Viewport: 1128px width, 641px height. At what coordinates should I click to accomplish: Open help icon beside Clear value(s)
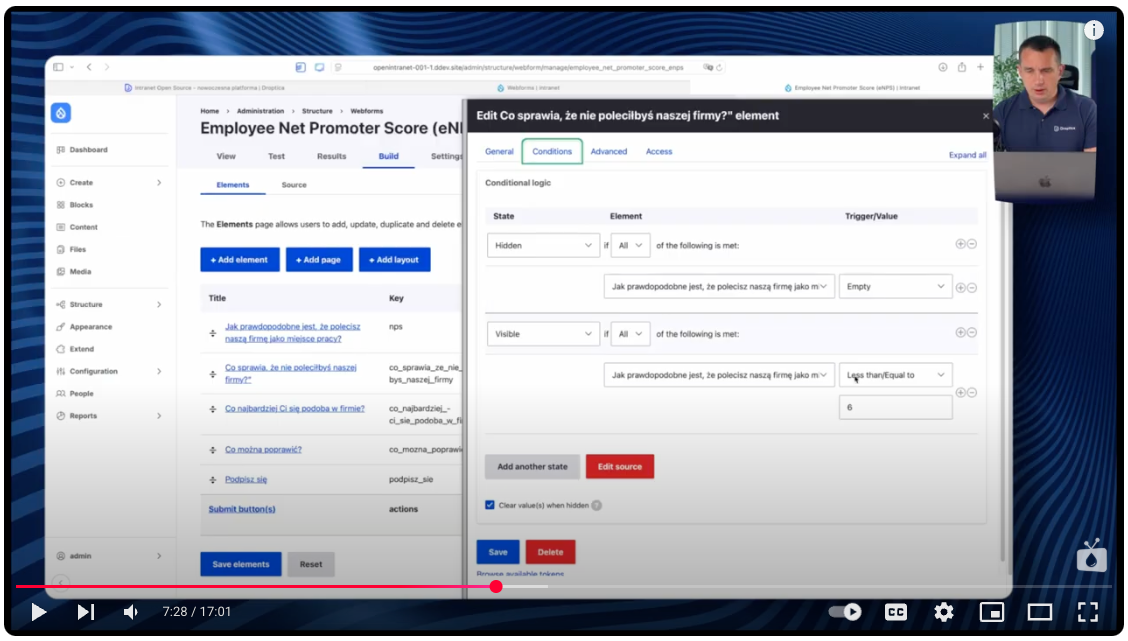[x=596, y=506]
